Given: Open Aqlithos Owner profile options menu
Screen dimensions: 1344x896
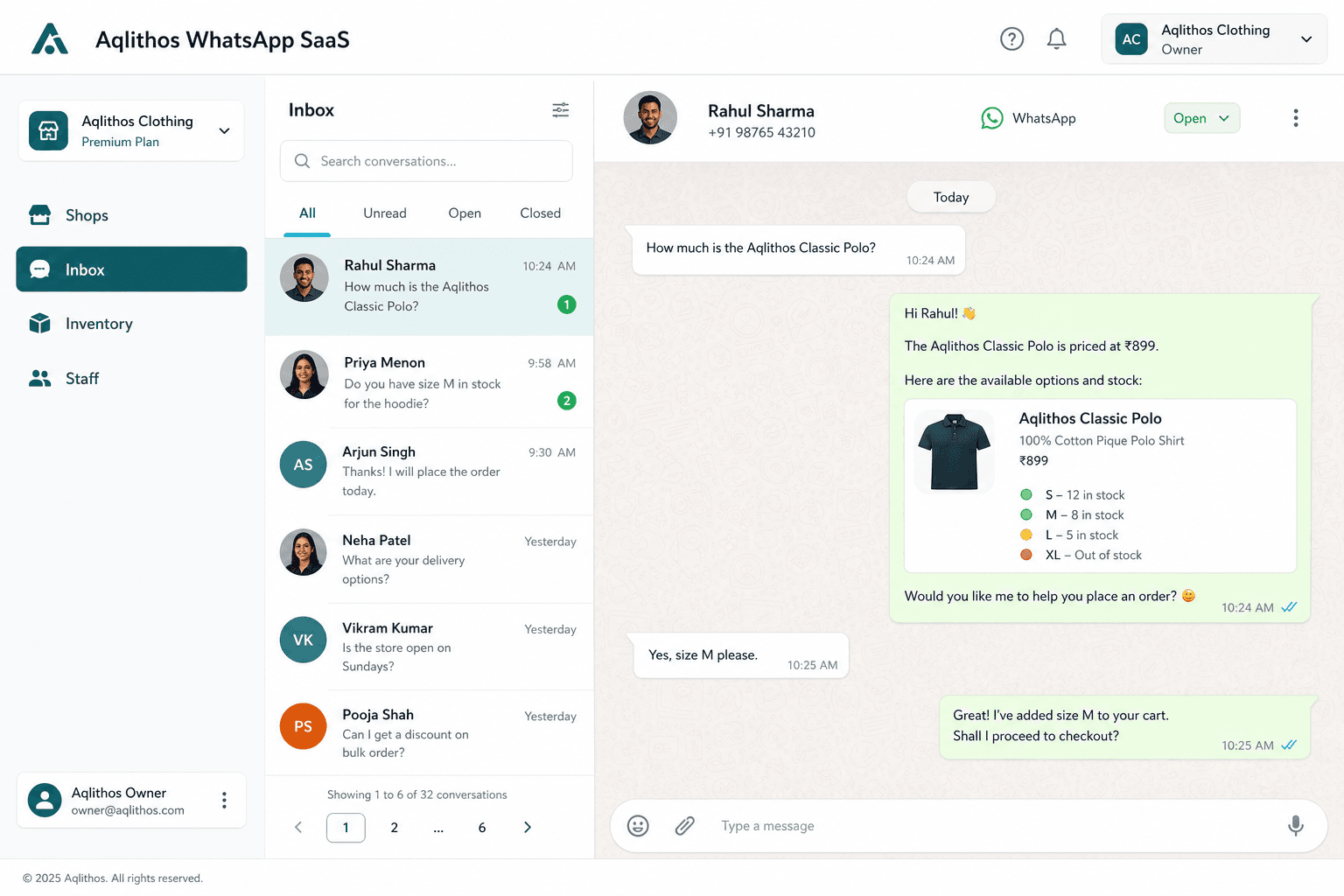Looking at the screenshot, I should 224,800.
